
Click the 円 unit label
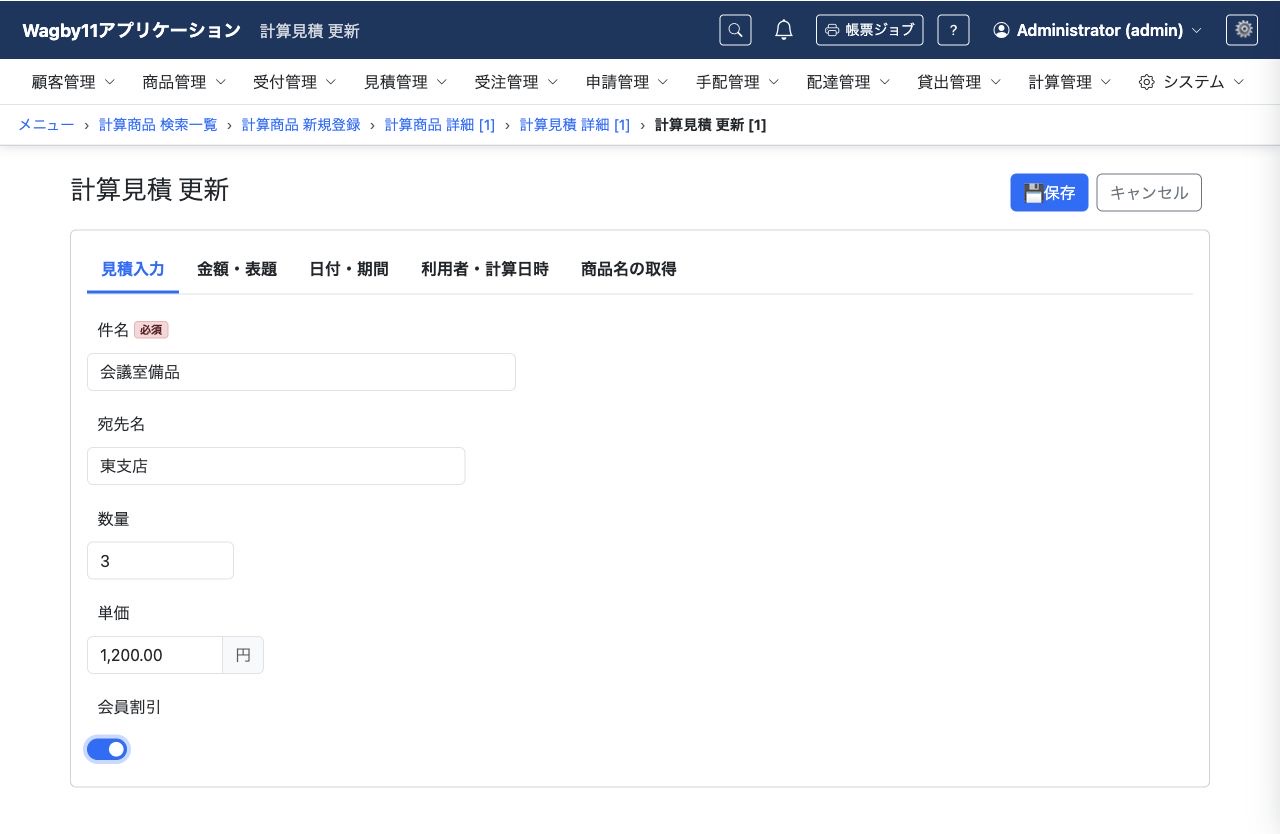tap(243, 655)
